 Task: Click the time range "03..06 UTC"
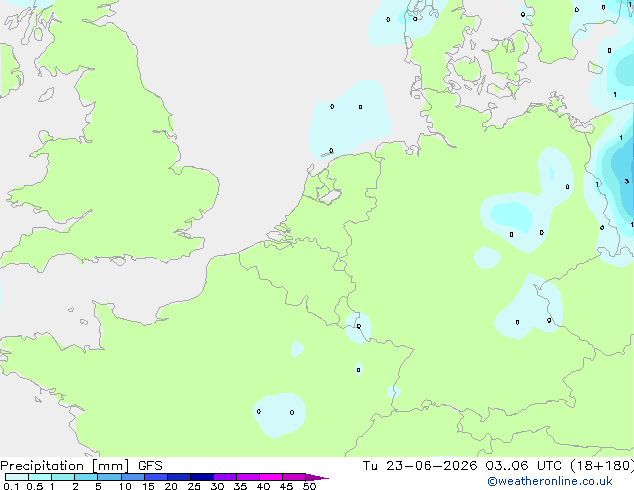coord(524,466)
